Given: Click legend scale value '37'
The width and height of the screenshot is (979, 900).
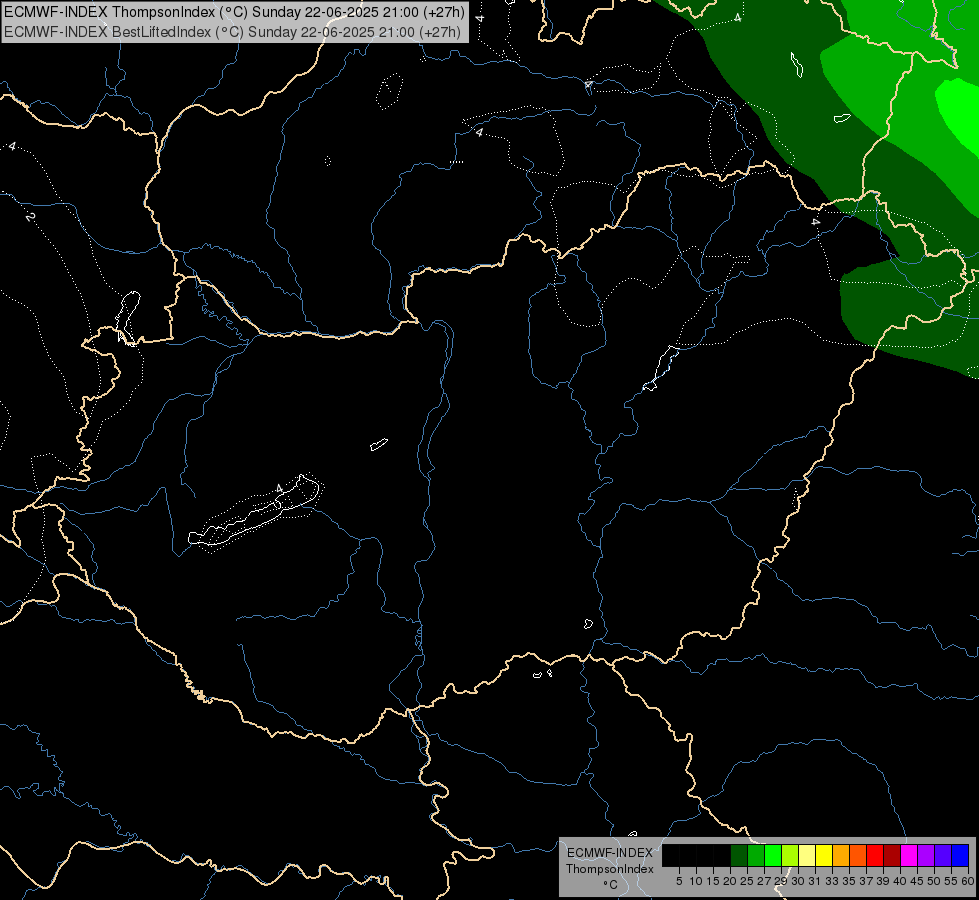Looking at the screenshot, I should point(867,881).
